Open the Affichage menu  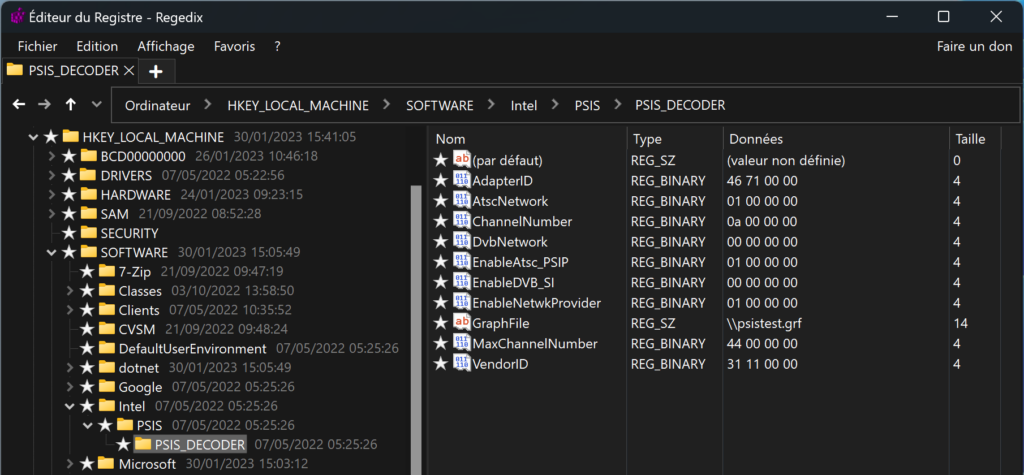pos(166,46)
